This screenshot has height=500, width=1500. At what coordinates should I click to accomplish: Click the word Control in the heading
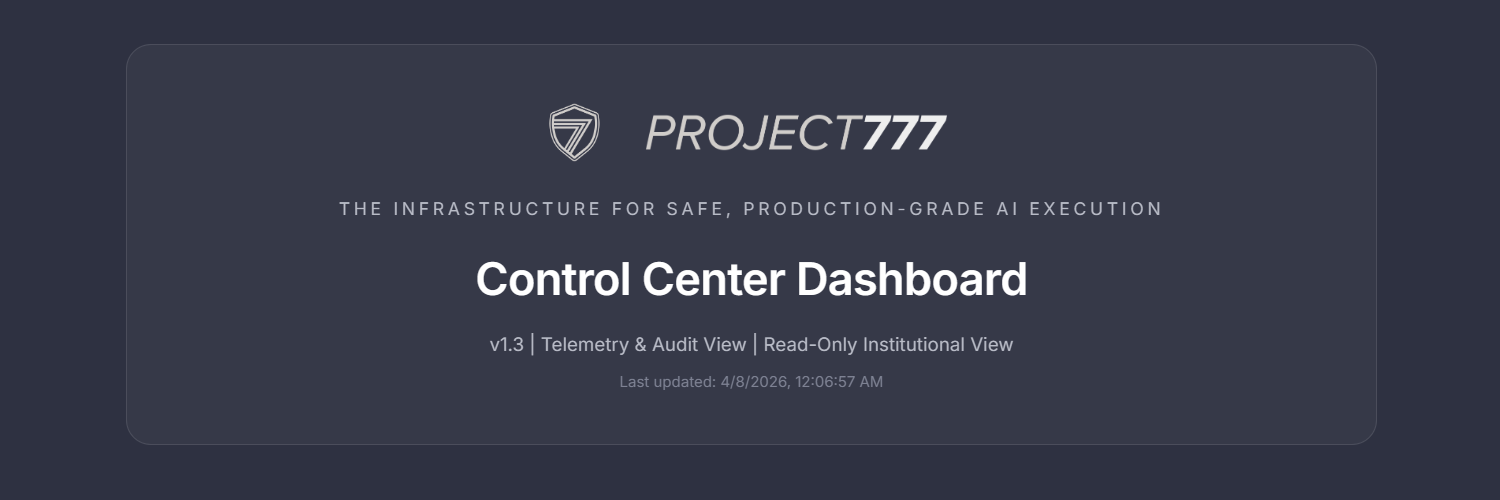tap(552, 279)
